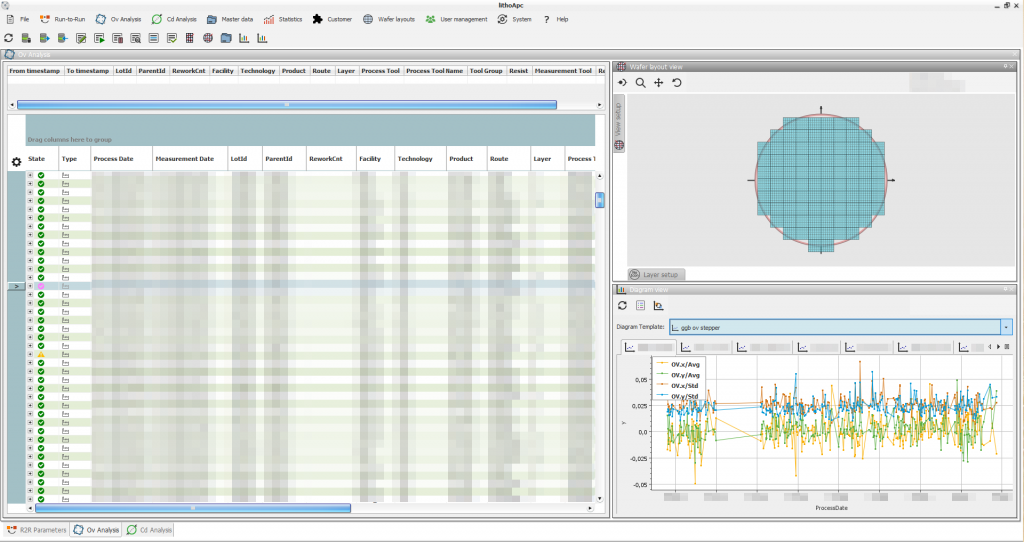Open the User management menu

point(456,20)
